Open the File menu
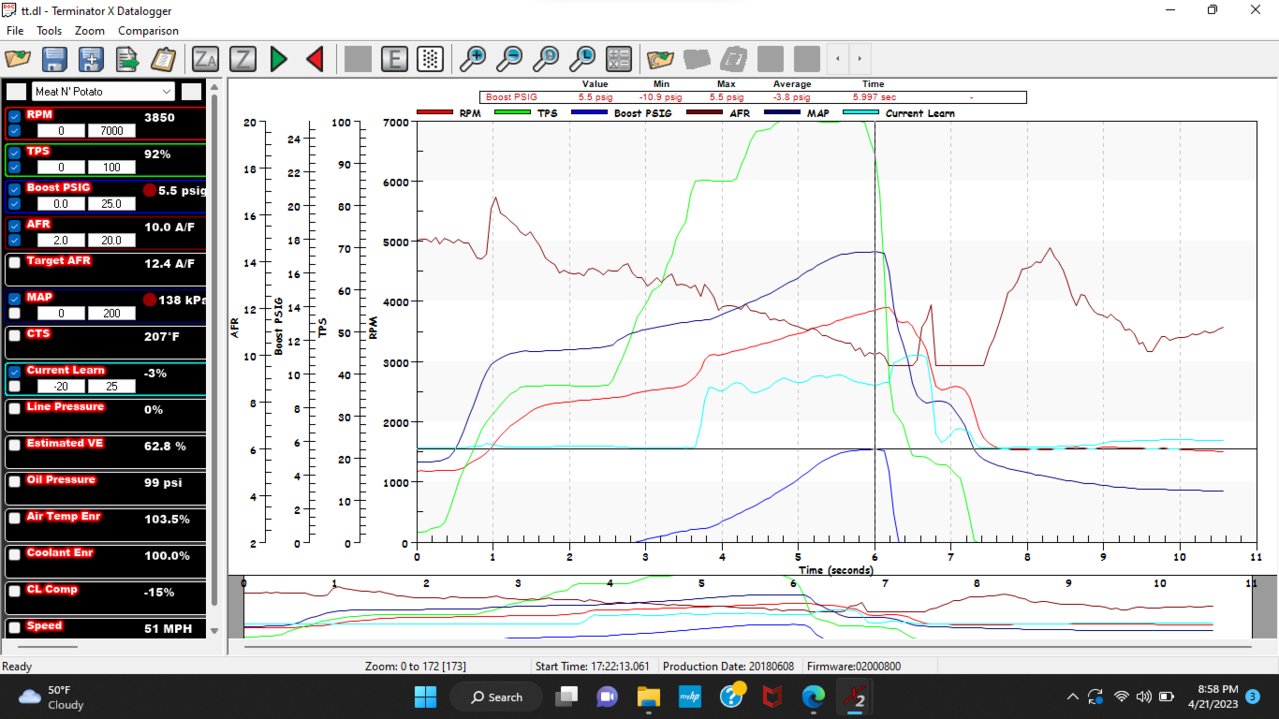Screen dimensions: 1279x719 click(15, 31)
